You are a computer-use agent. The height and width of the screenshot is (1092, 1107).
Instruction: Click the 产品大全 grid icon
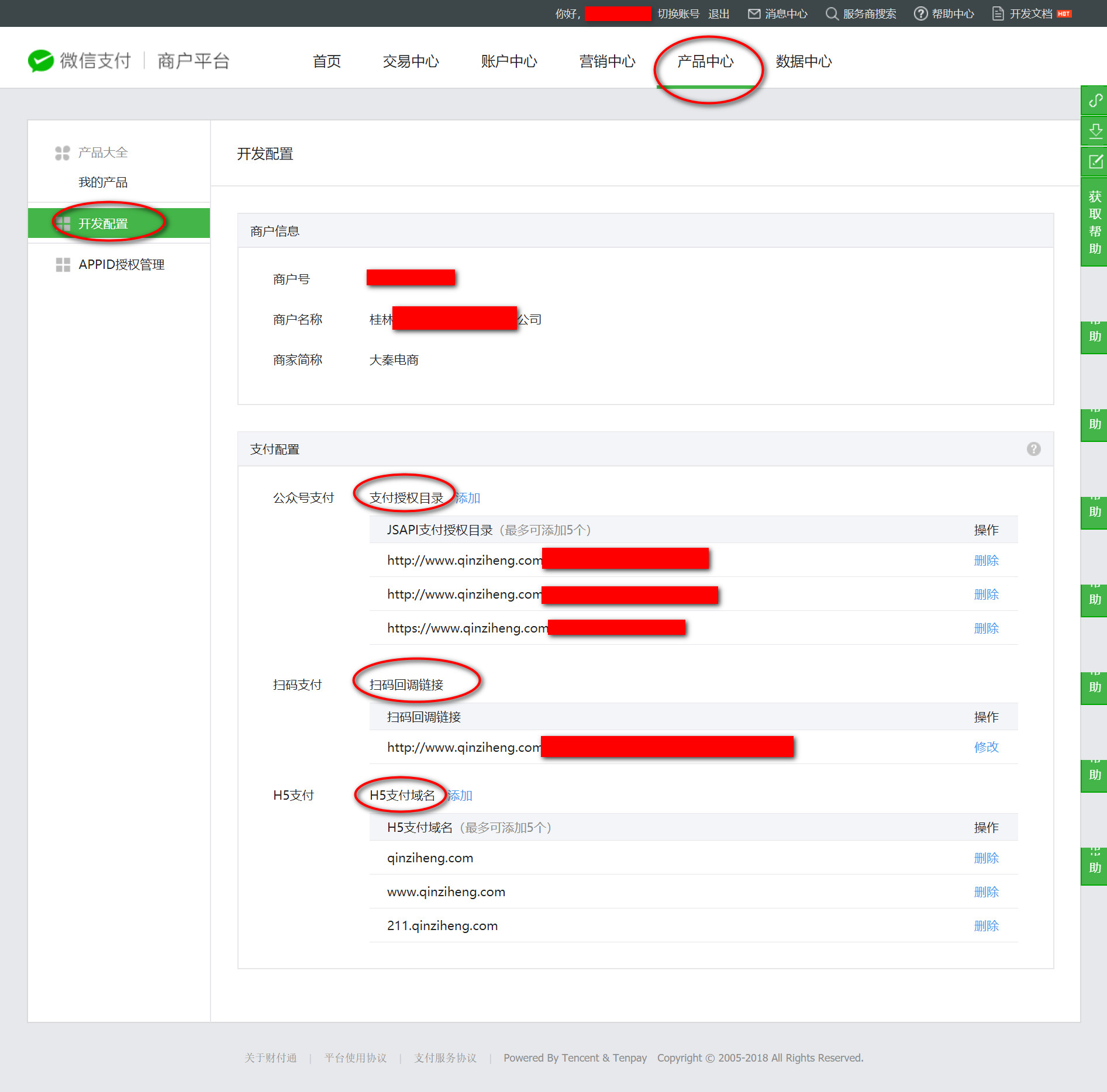point(63,153)
